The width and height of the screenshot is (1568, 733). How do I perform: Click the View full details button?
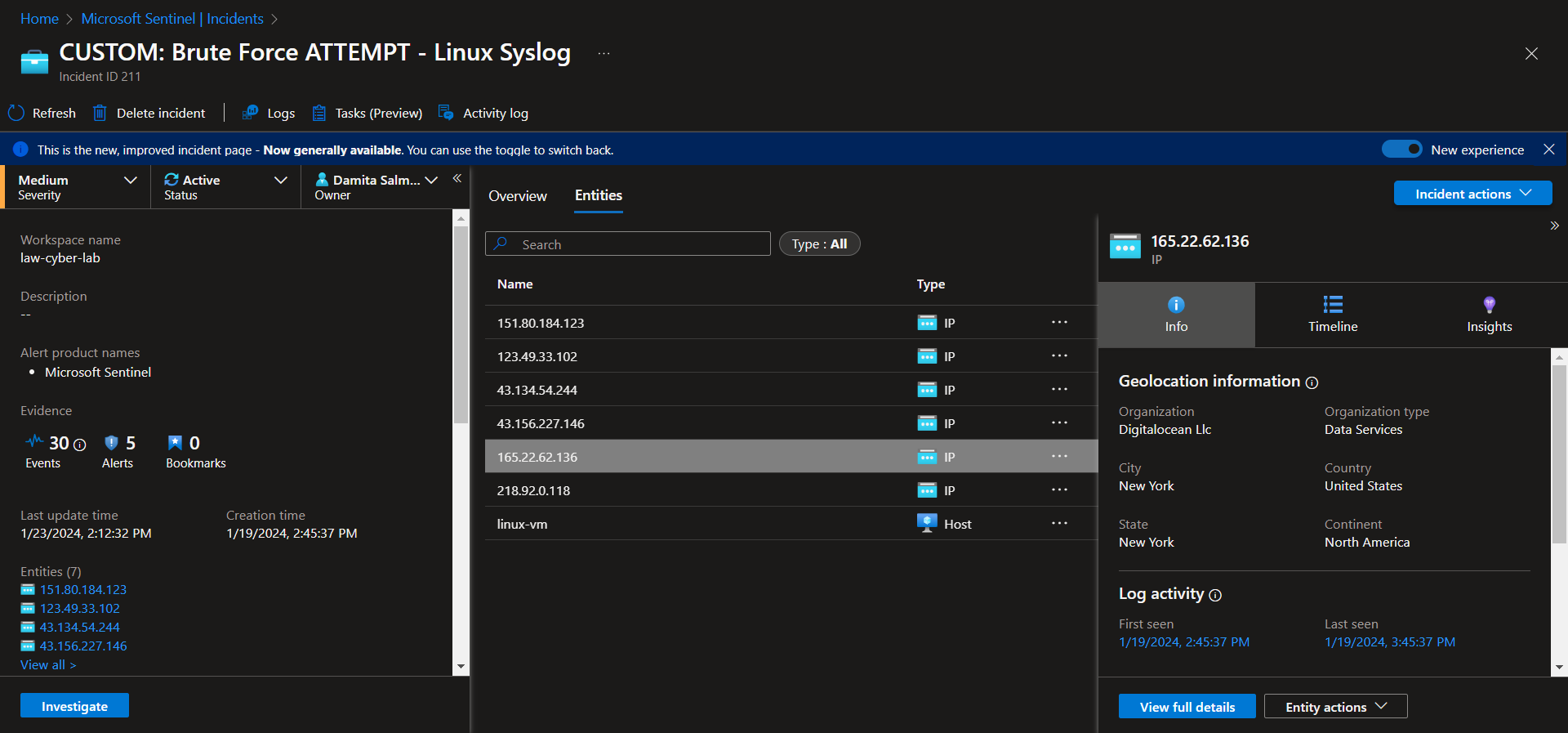(1187, 707)
